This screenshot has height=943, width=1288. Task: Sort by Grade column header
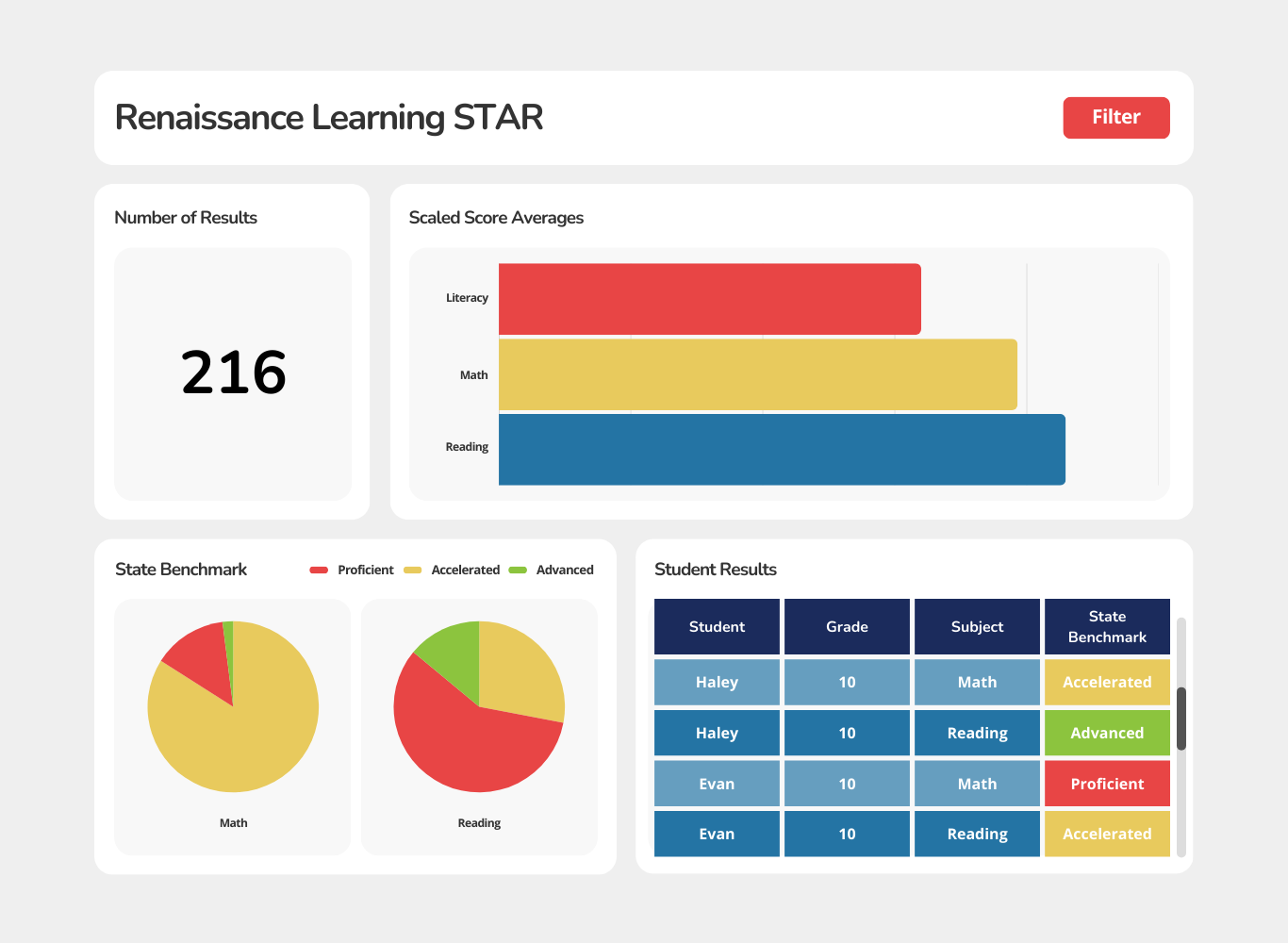[x=847, y=626]
